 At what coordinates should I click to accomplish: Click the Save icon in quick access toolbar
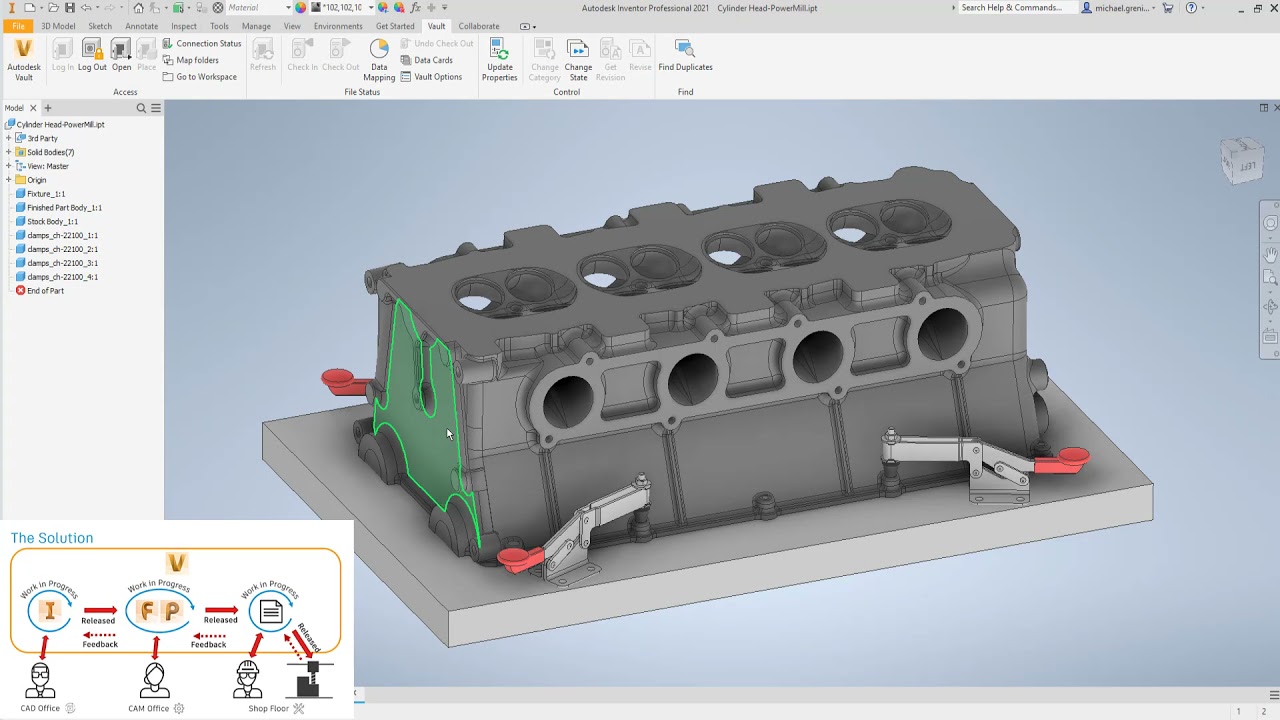(69, 8)
